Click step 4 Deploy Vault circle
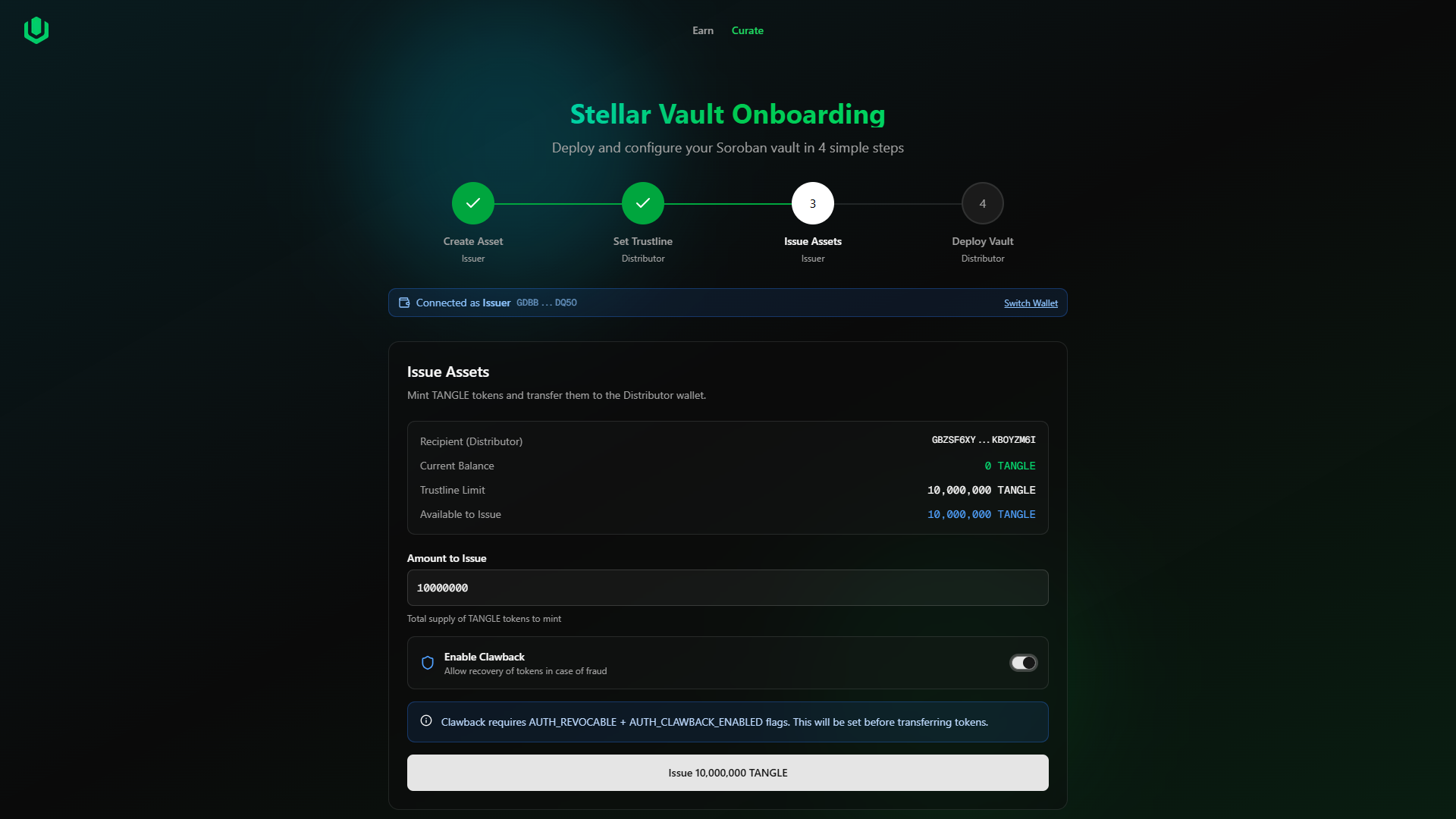 click(983, 203)
